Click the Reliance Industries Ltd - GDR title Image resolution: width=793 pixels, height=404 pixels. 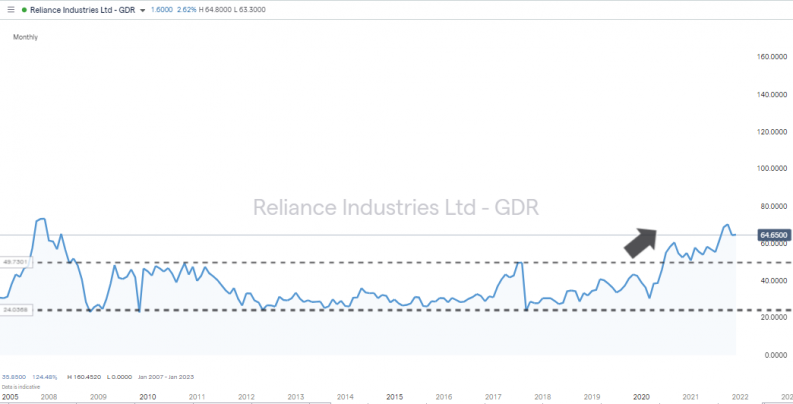click(x=82, y=10)
